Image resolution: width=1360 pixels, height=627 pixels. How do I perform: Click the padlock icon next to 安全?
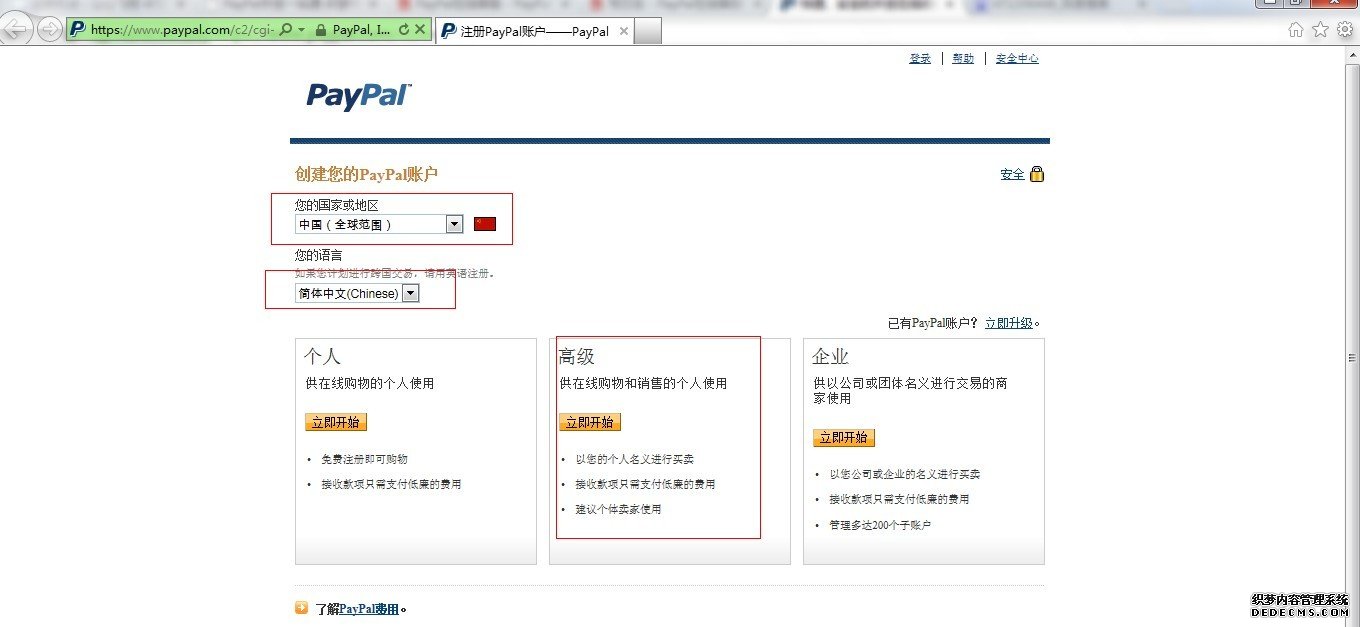tap(1038, 173)
